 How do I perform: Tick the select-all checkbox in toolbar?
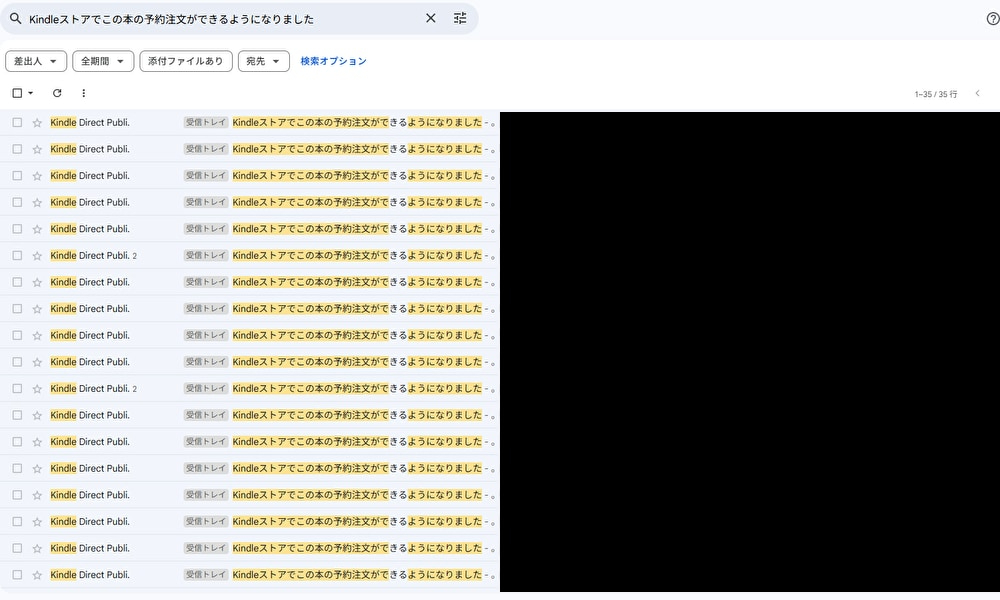point(17,93)
